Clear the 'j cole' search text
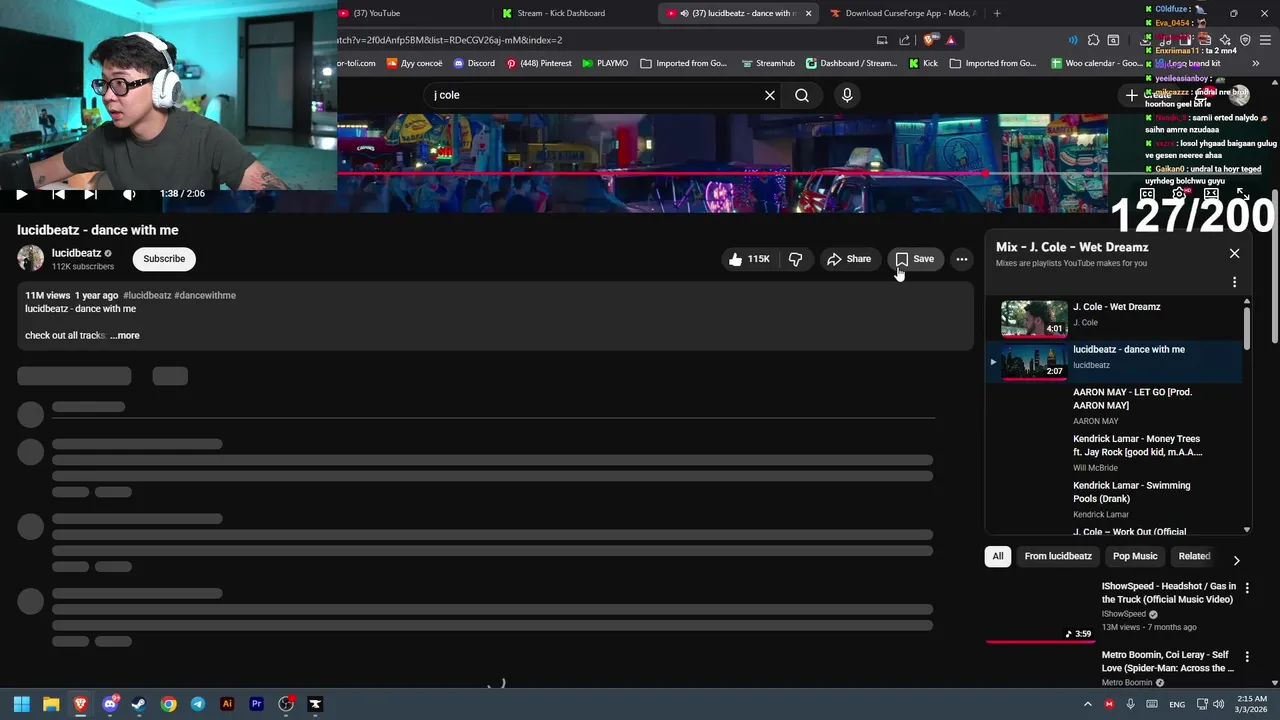 click(770, 95)
